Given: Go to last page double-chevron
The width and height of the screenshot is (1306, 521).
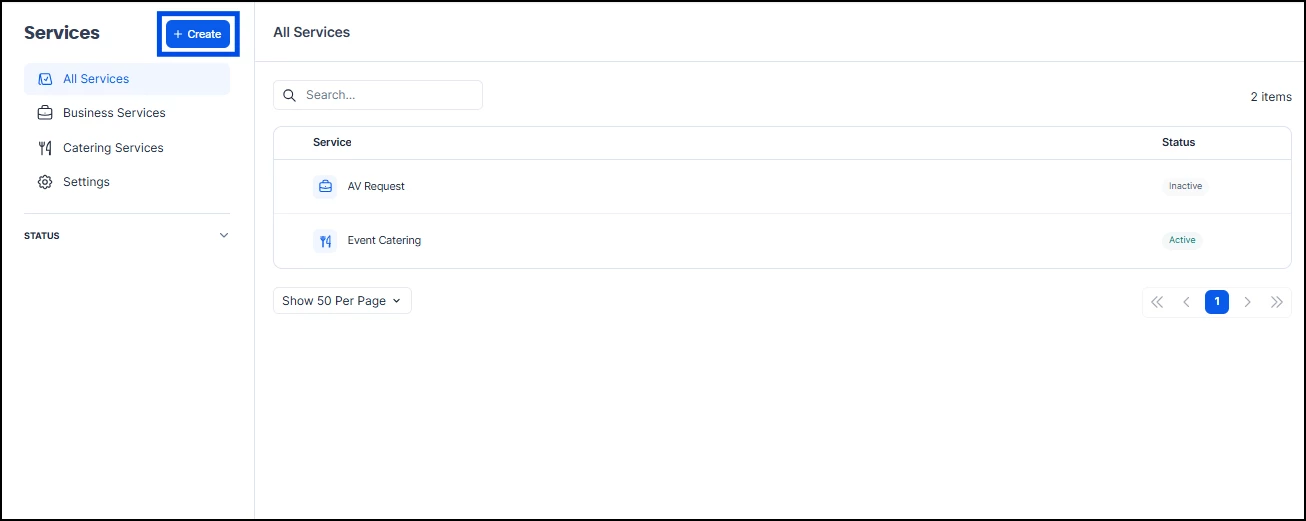Looking at the screenshot, I should click(x=1277, y=302).
